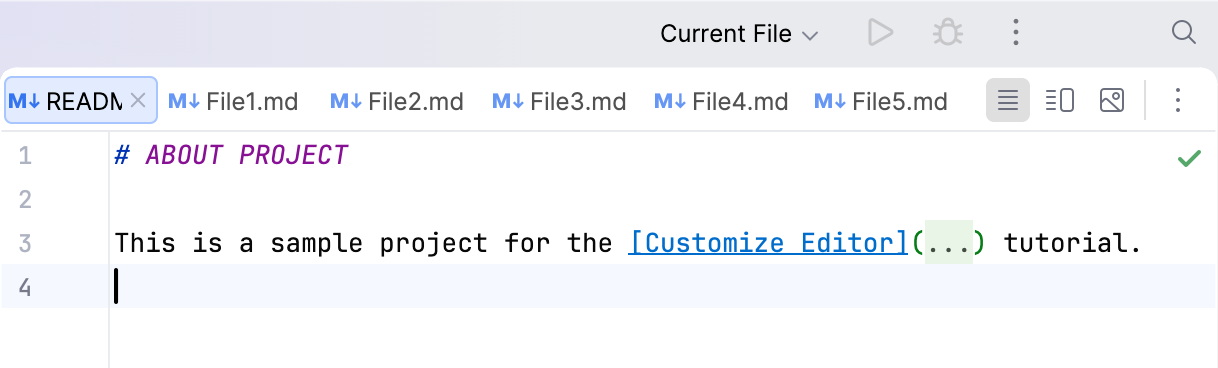Switch to Editor-only view mode
The image size is (1218, 368).
click(x=1008, y=100)
